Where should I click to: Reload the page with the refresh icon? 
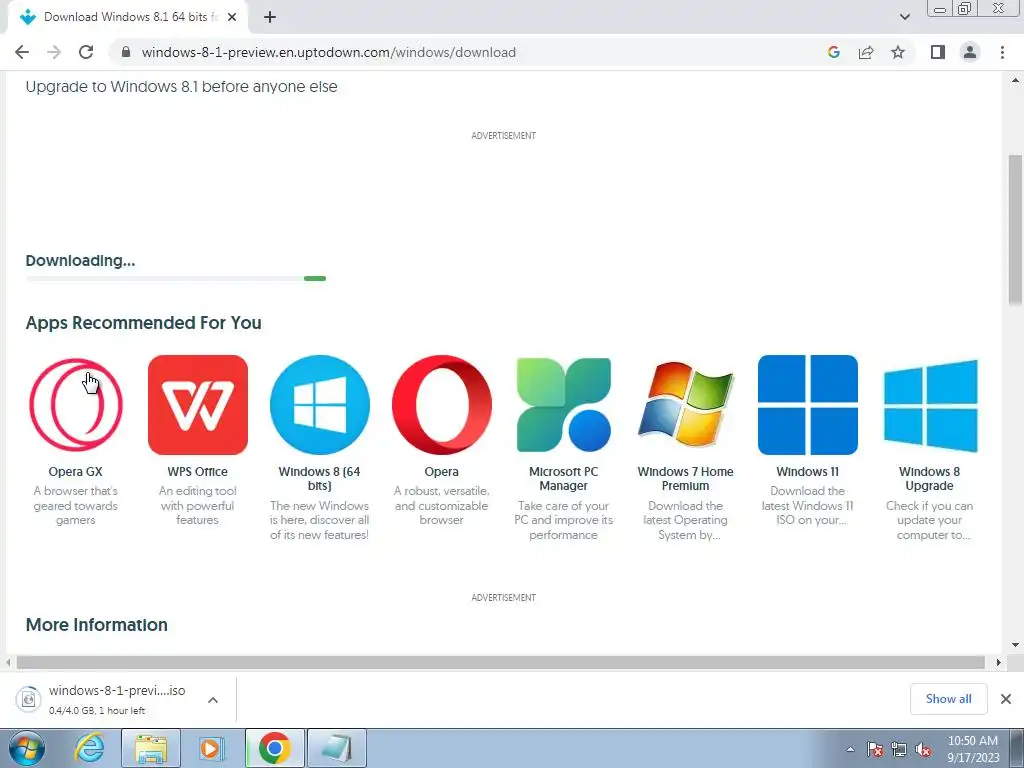click(x=86, y=52)
